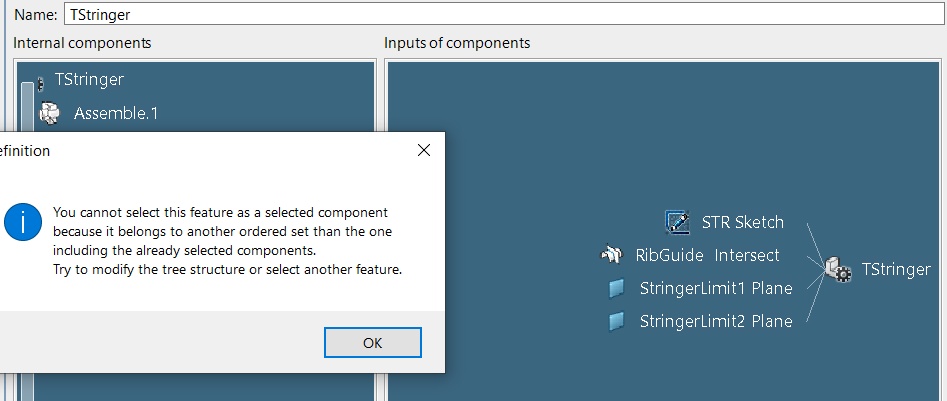Click the RibGuide Intersect icon
The height and width of the screenshot is (401, 947).
(611, 254)
